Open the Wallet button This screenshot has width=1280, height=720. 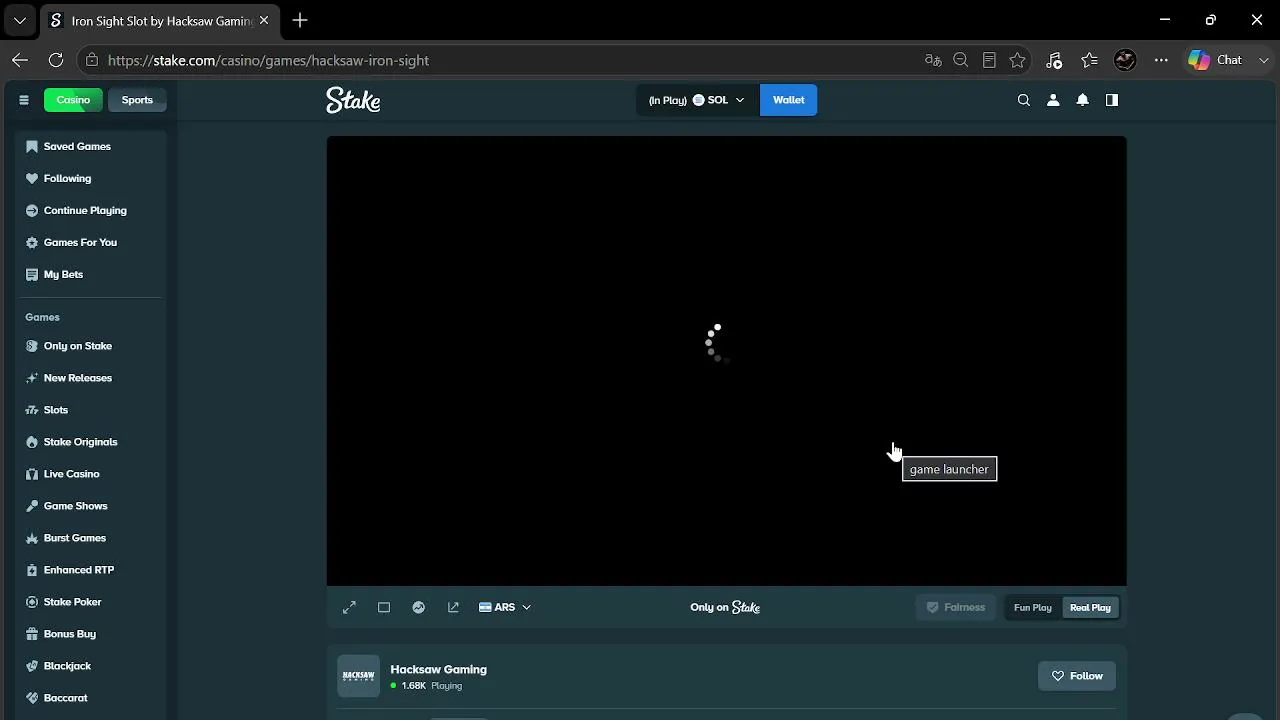pos(788,100)
